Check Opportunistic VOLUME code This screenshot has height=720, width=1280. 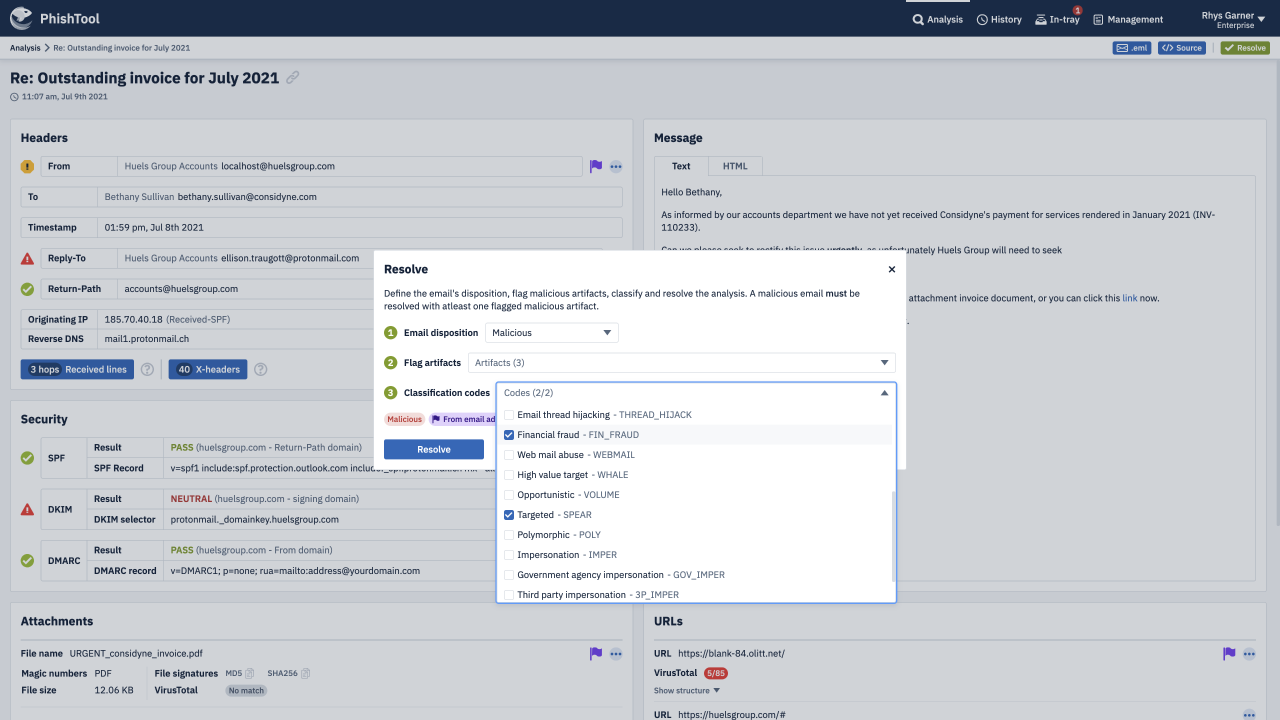pyautogui.click(x=509, y=495)
